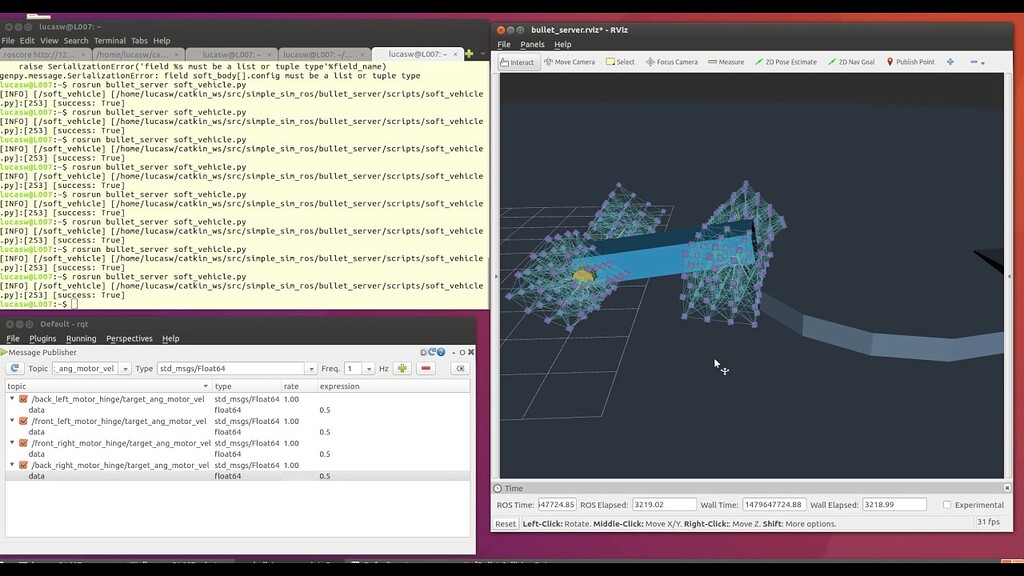Viewport: 1024px width, 576px height.
Task: Click the red minus to remove publisher
Action: pos(425,367)
